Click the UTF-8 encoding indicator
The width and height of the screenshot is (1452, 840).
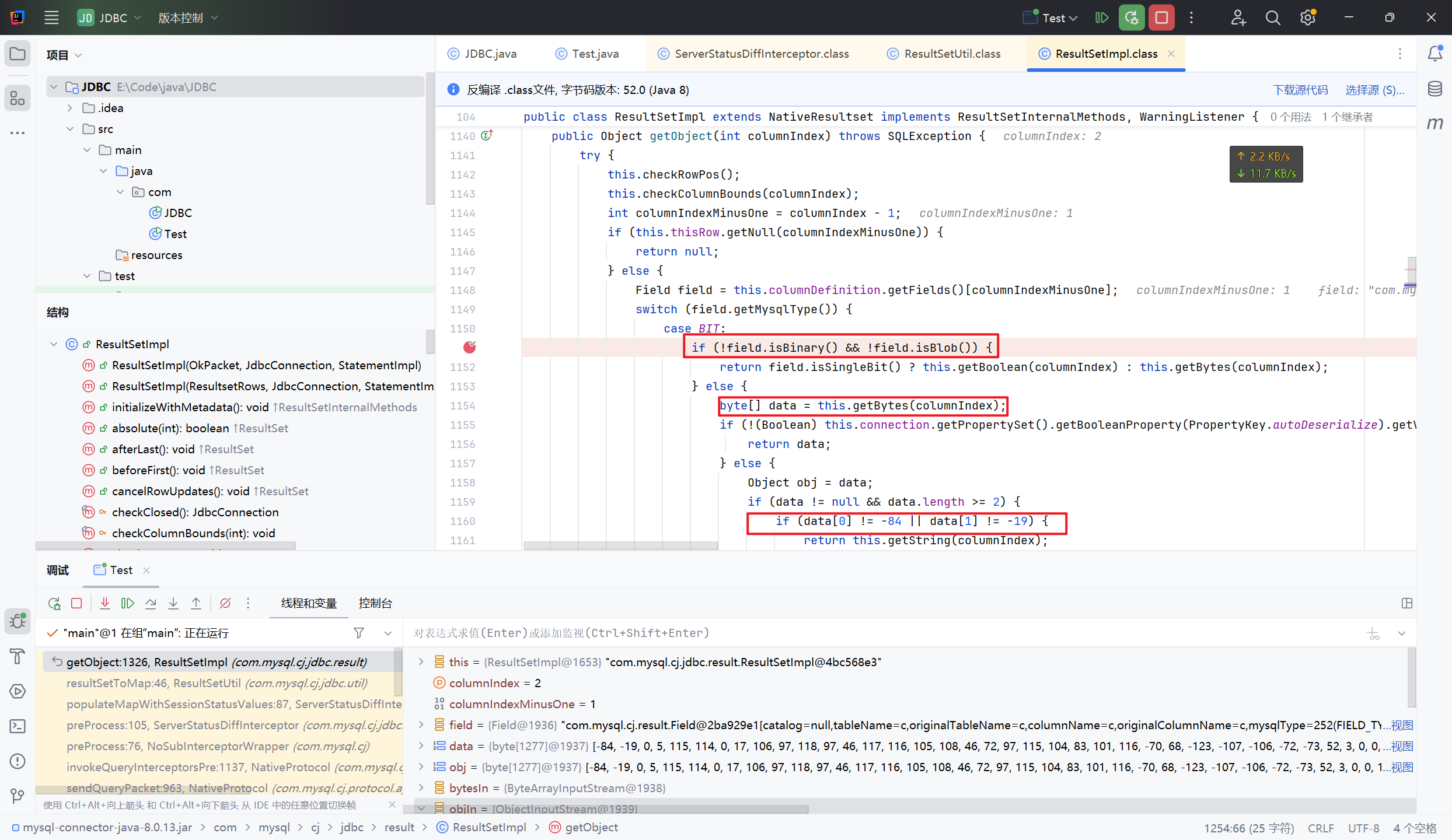click(x=1364, y=828)
